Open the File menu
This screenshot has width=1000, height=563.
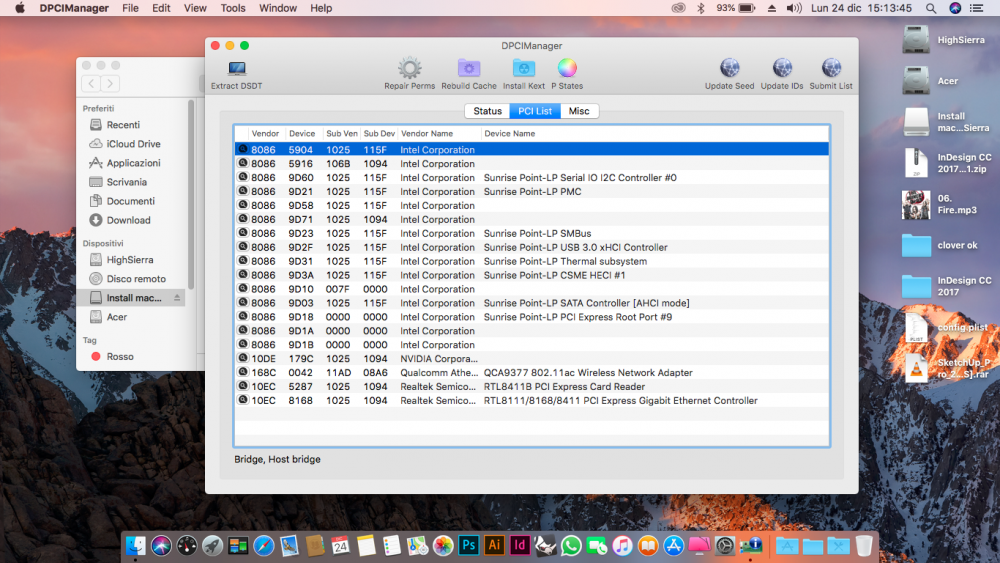(130, 8)
